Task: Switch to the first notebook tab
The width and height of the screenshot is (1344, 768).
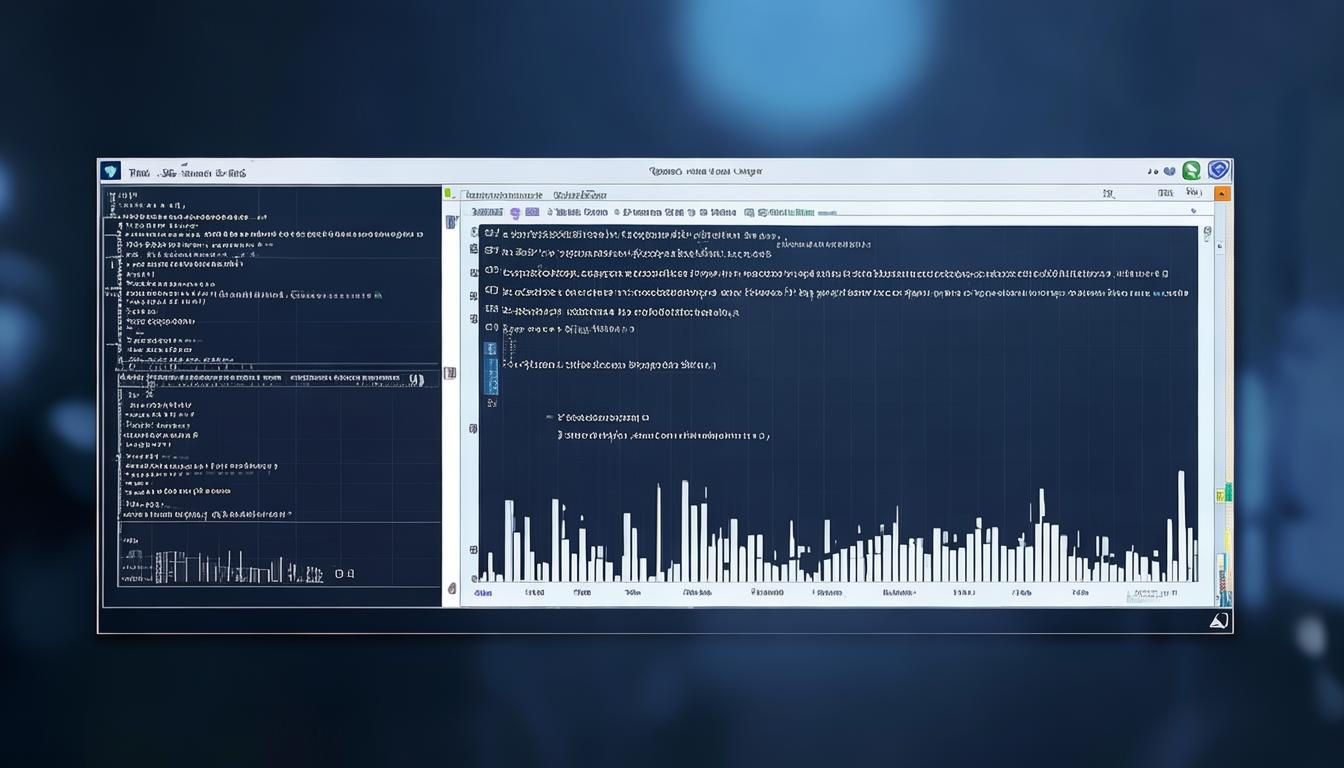Action: [x=505, y=194]
